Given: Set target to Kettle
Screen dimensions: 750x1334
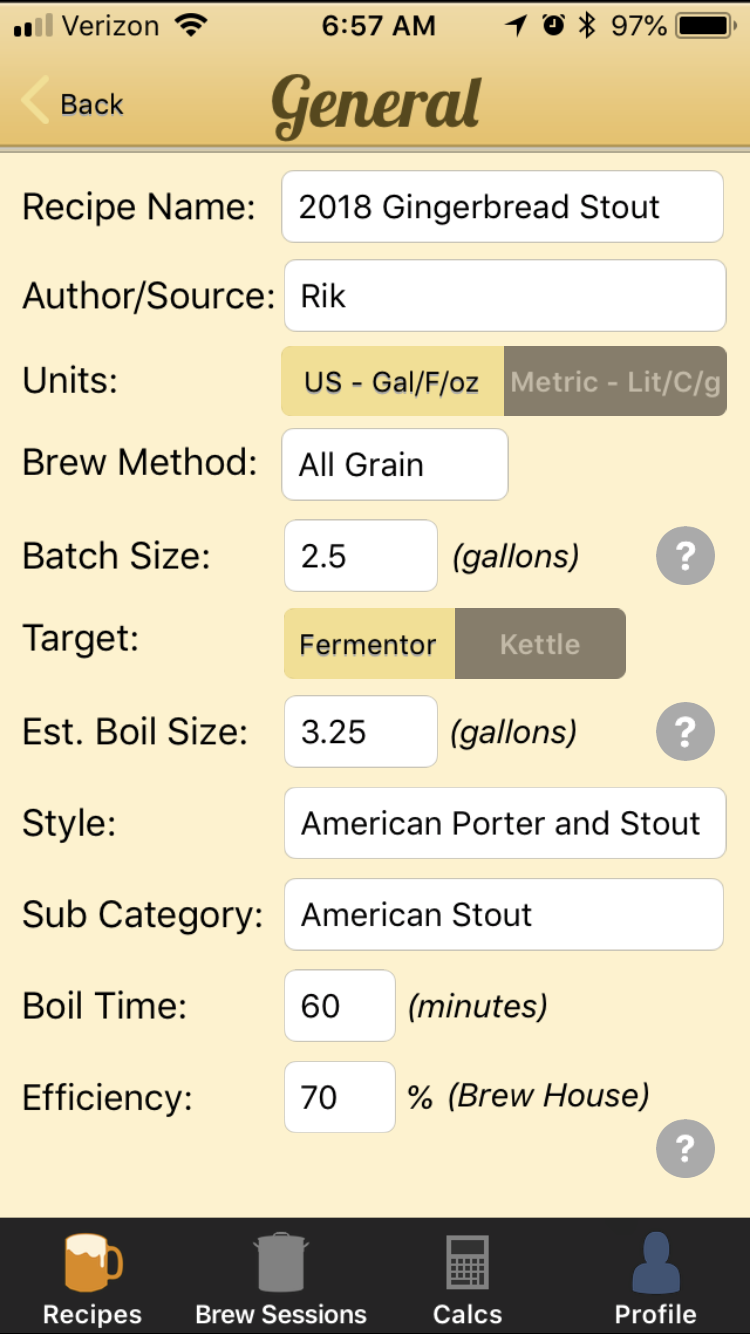Looking at the screenshot, I should point(540,644).
